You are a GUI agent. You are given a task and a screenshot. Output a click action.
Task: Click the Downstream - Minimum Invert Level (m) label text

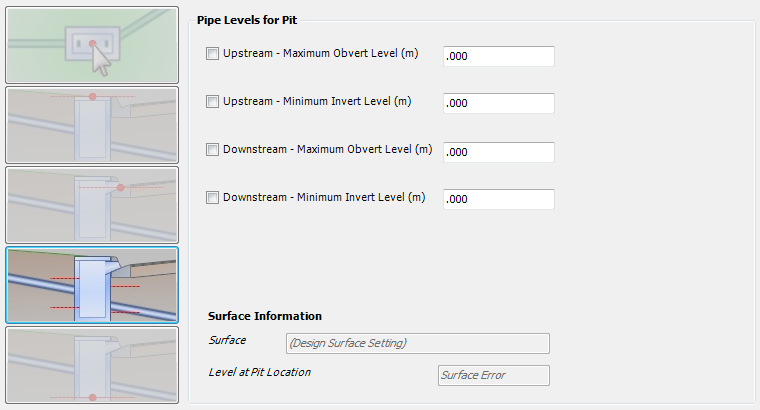point(324,197)
